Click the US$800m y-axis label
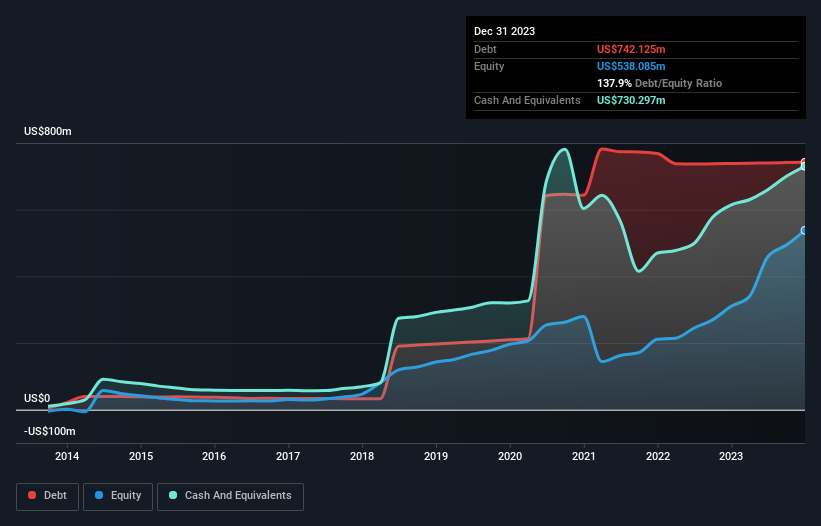The image size is (821, 526). [x=48, y=131]
